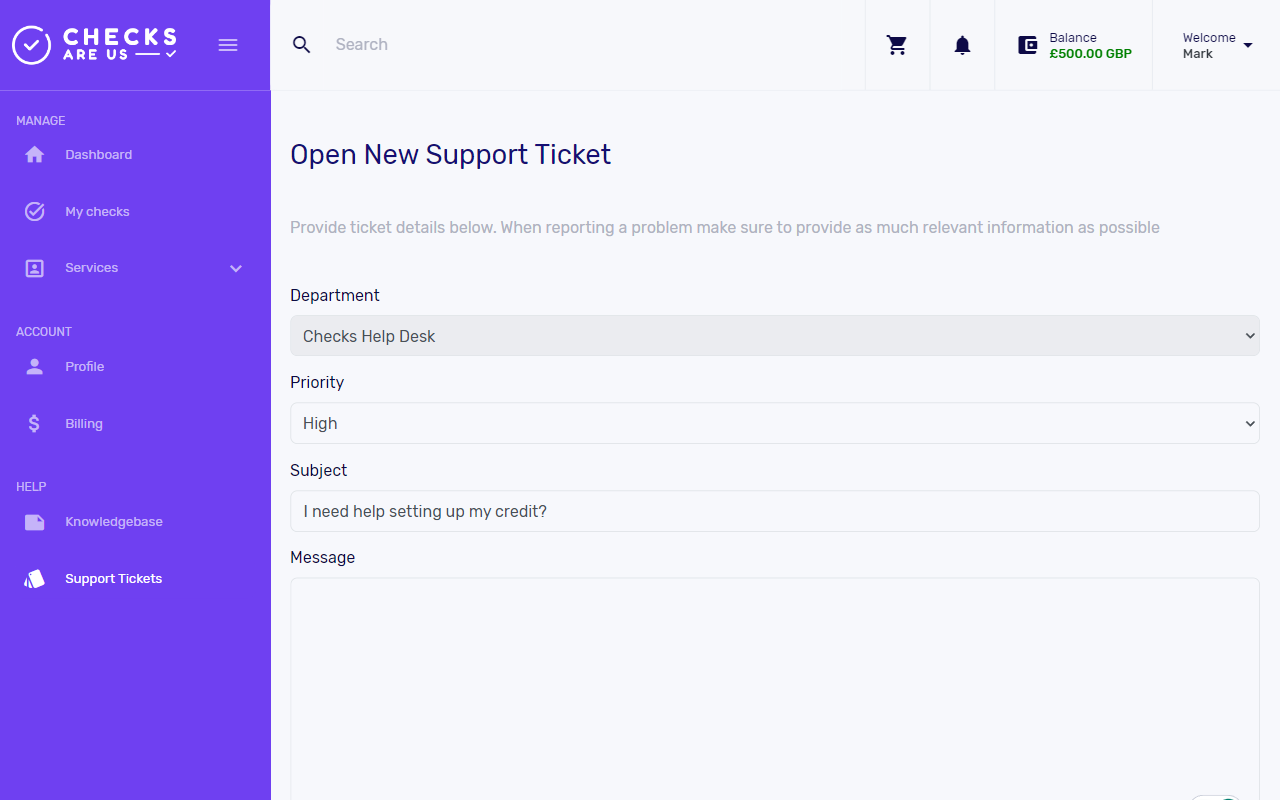Click the Profile person icon
The width and height of the screenshot is (1280, 800).
34,366
